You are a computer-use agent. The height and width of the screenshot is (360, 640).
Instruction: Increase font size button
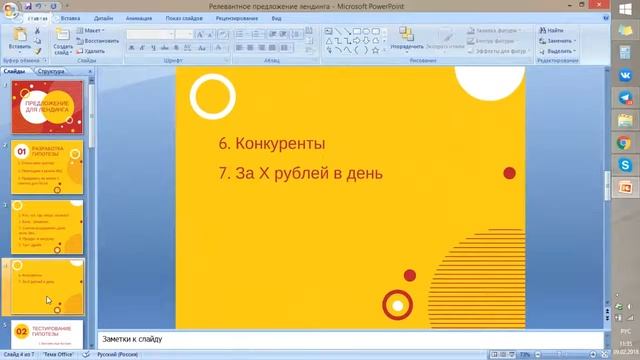pos(200,35)
